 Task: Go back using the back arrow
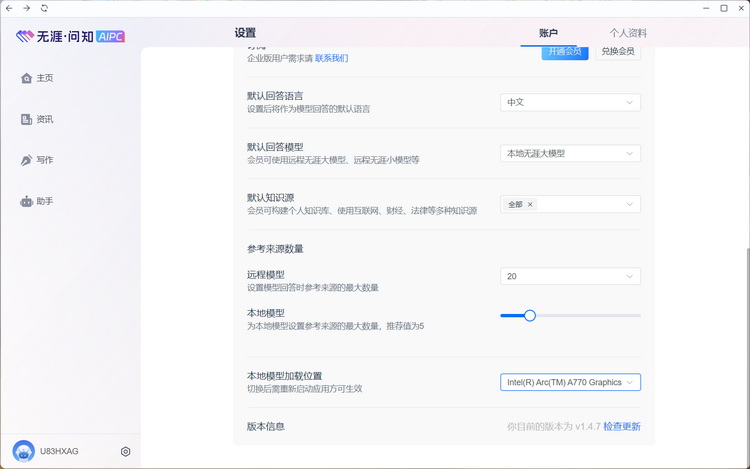(9, 8)
